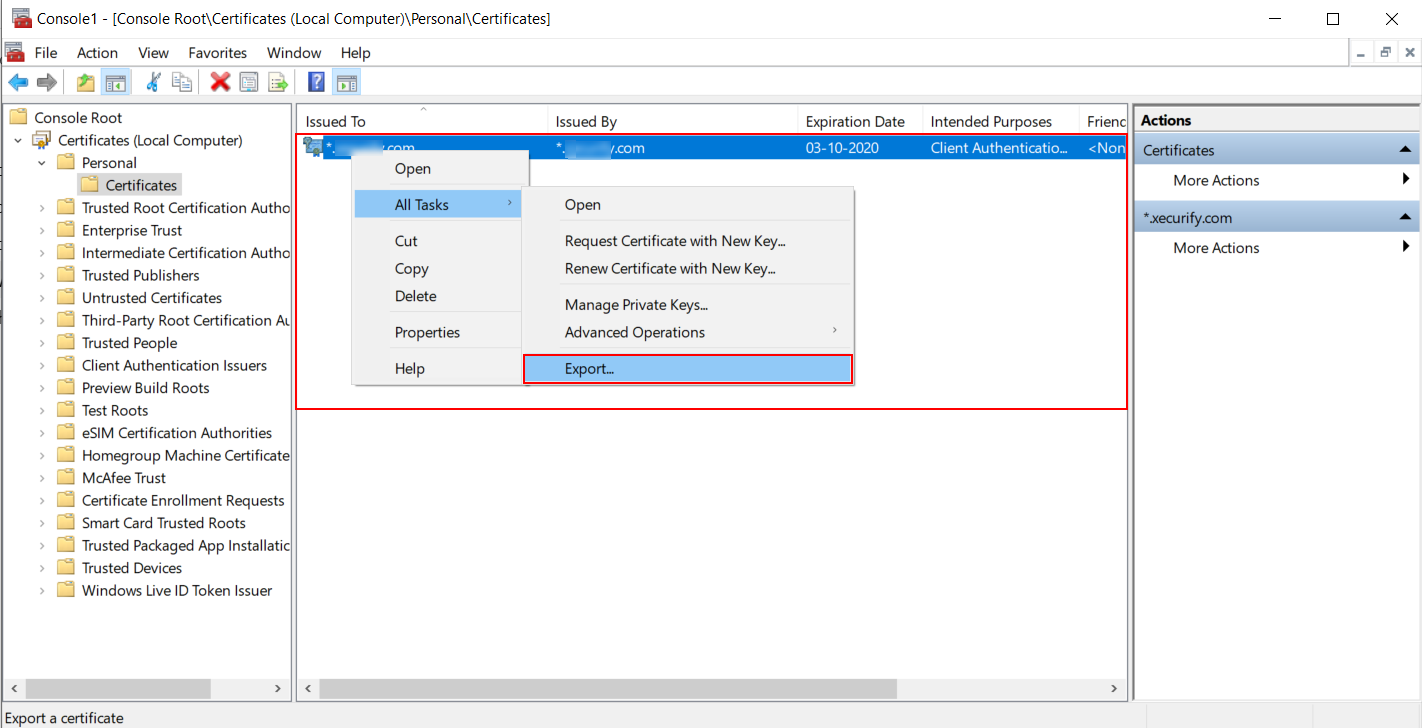1422x728 pixels.
Task: Collapse the *.xecurify.com actions section
Action: tap(1406, 216)
